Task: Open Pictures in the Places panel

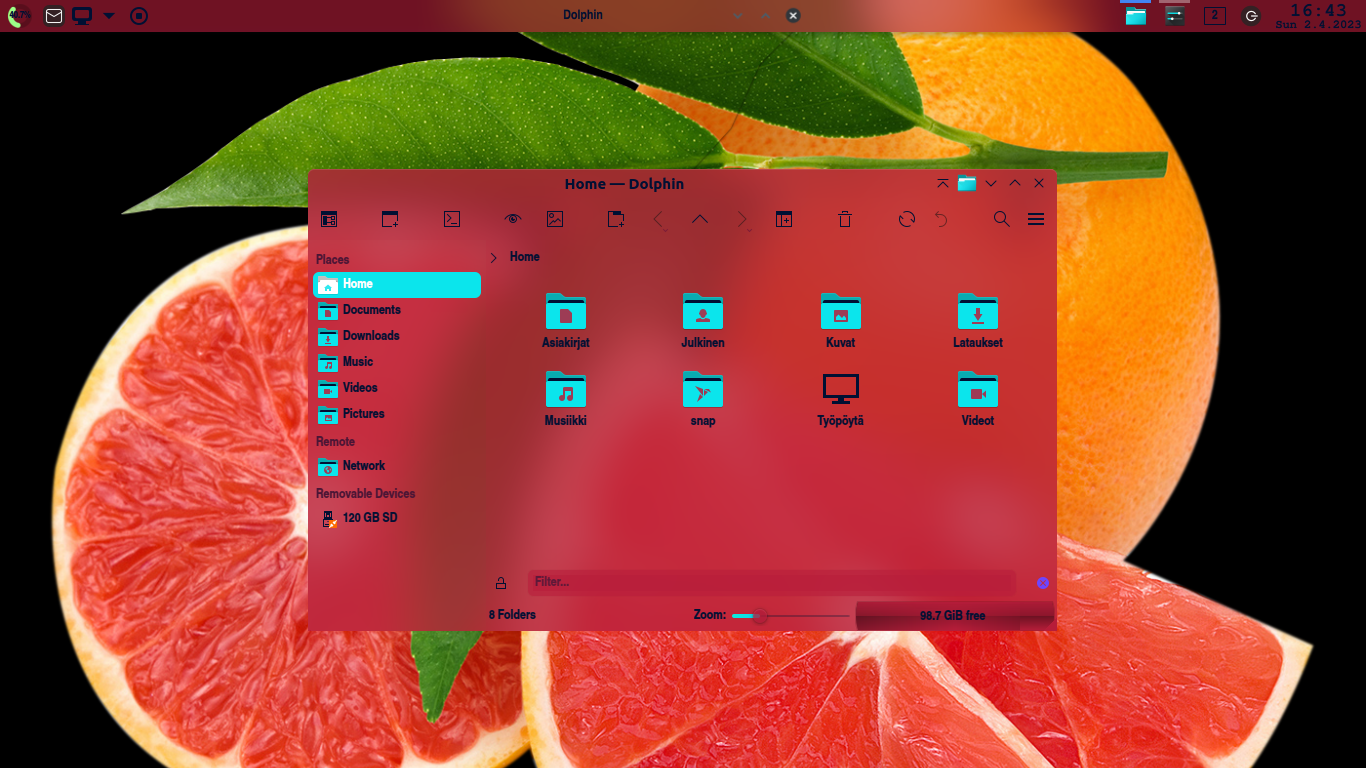Action: pos(397,414)
